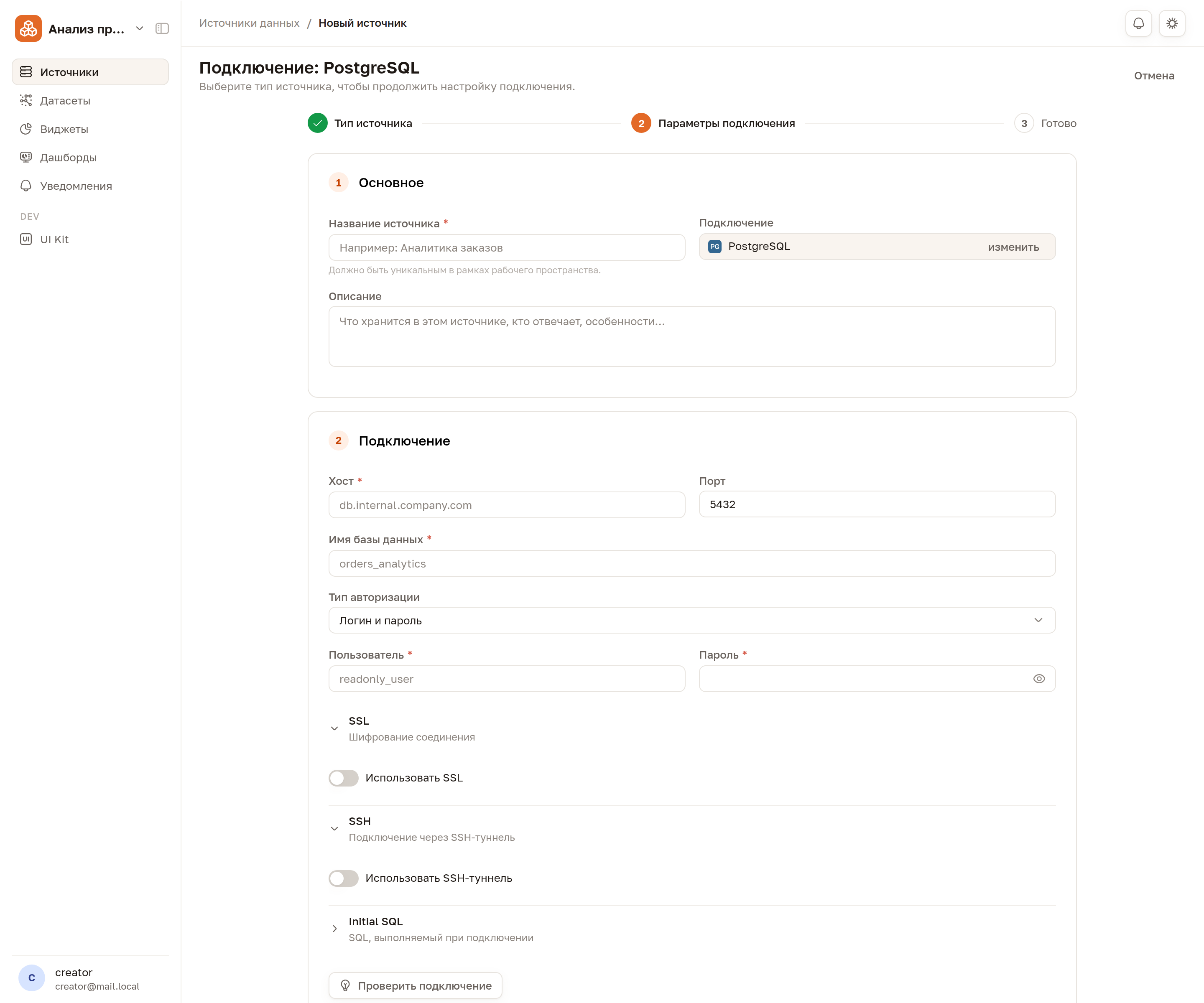Expand the Initial SQL section
This screenshot has height=1003, width=1204.
coord(334,929)
